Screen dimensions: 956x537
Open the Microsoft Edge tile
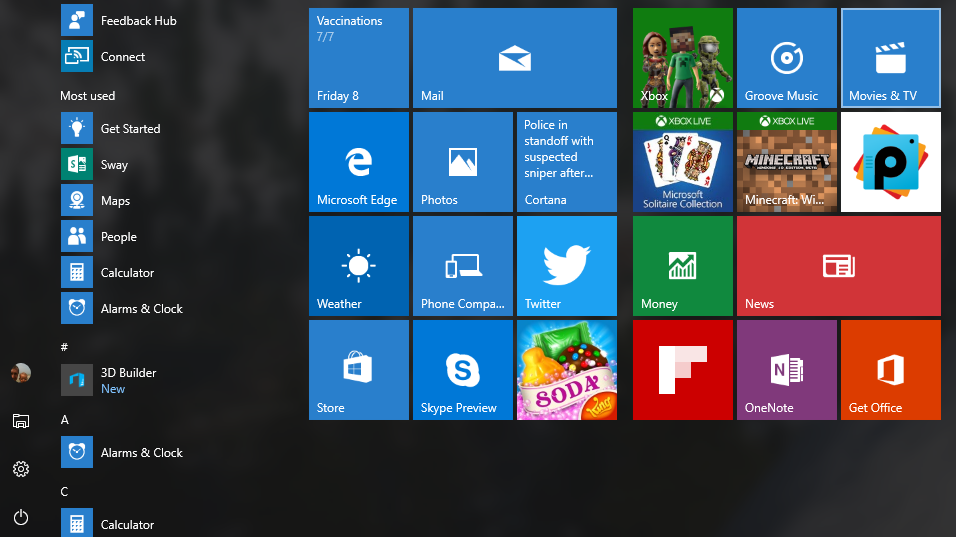click(358, 161)
